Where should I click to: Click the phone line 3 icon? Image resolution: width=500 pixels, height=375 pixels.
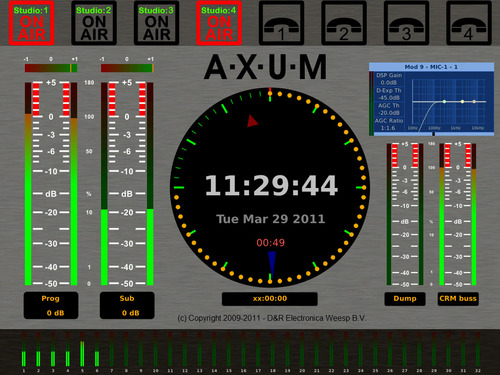(406, 23)
